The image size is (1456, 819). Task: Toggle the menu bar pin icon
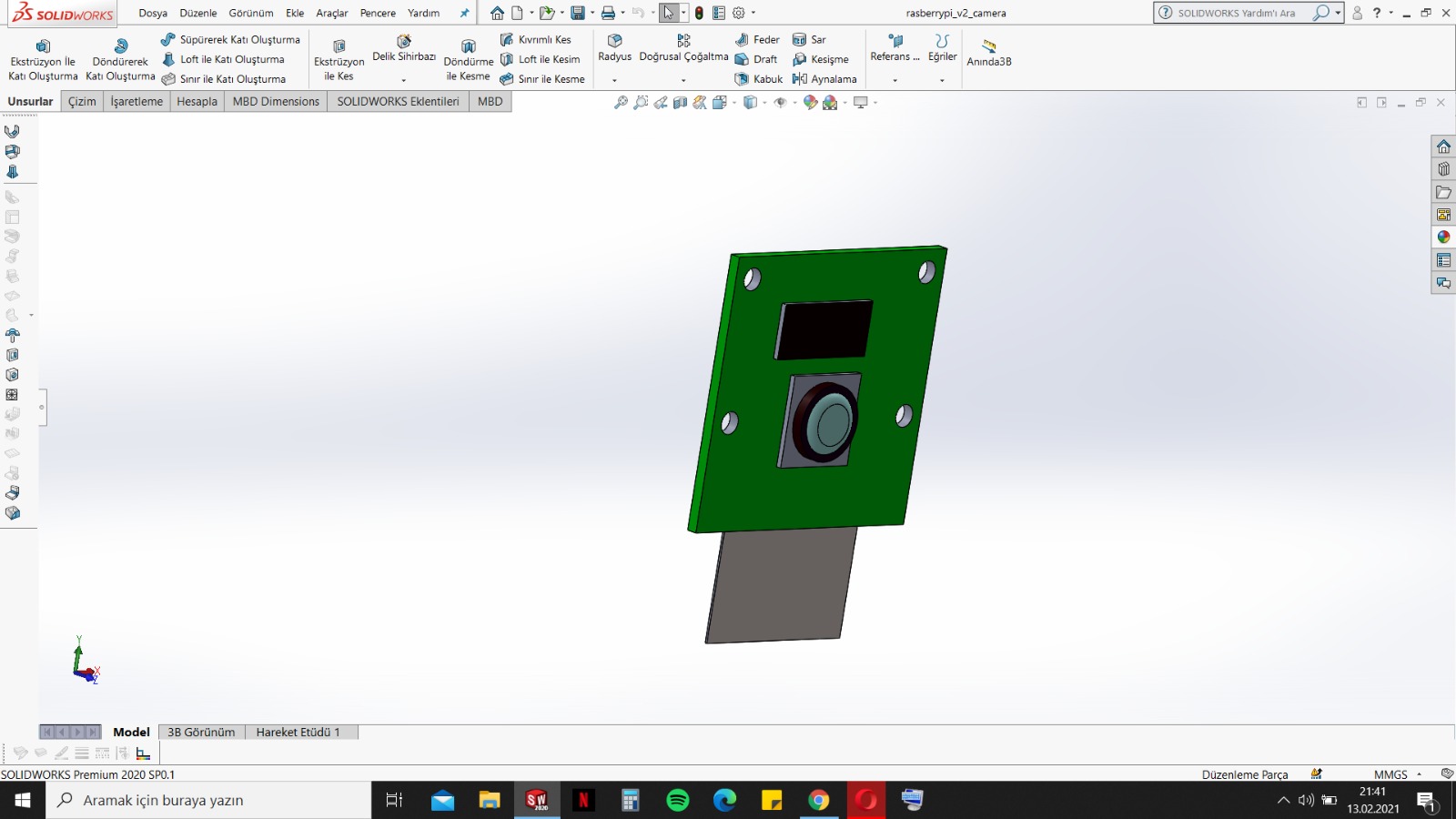464,13
